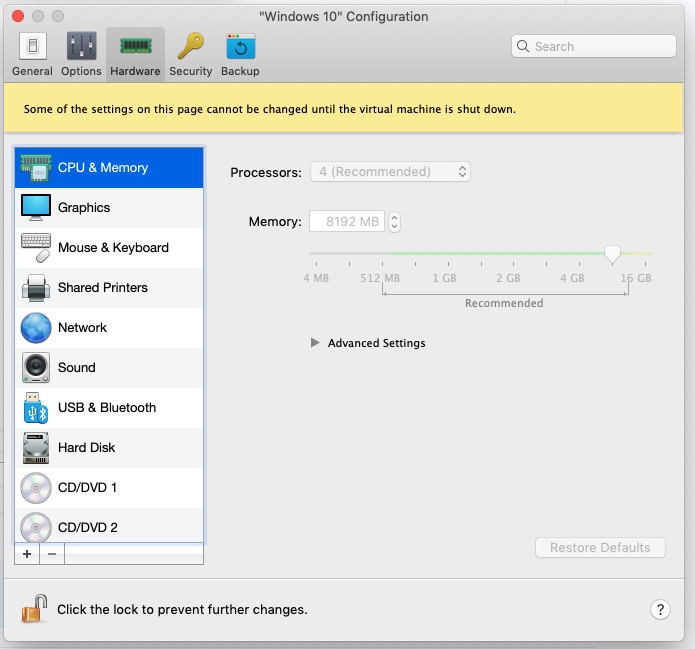Click the memory slider at 1 GB tick
Image resolution: width=695 pixels, height=649 pixels.
448,264
